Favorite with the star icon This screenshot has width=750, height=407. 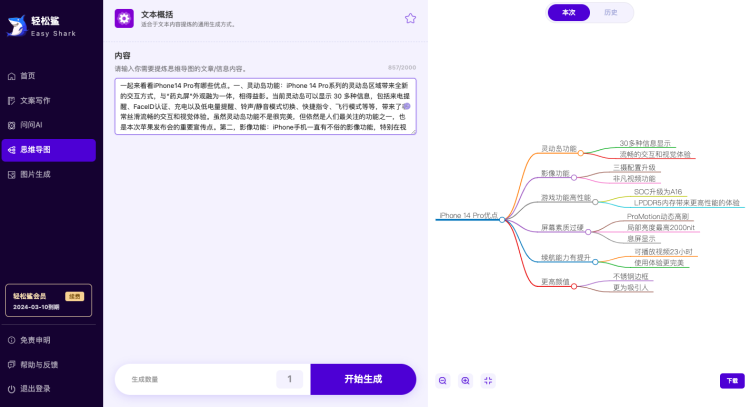point(410,18)
